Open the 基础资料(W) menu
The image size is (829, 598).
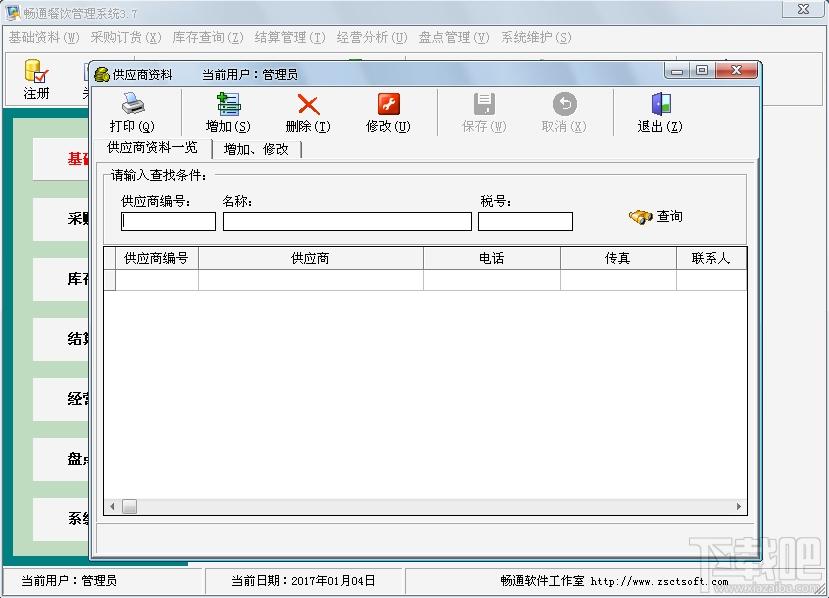pos(43,38)
